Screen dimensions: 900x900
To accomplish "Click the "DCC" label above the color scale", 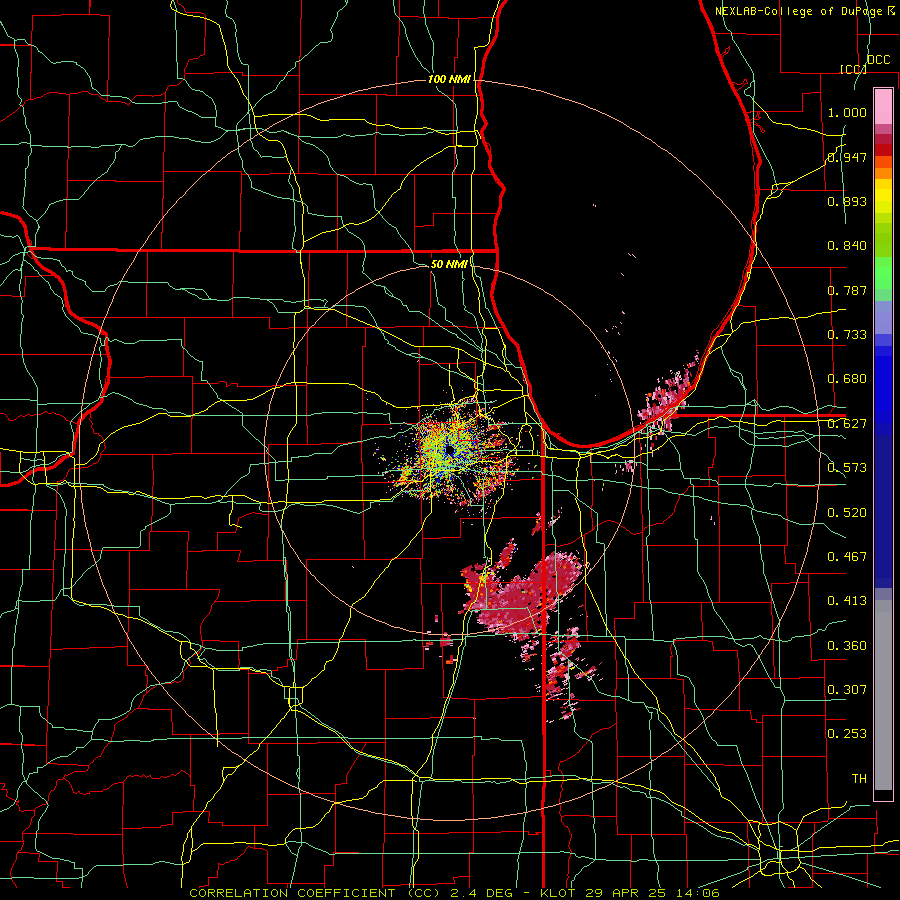I will tap(878, 60).
